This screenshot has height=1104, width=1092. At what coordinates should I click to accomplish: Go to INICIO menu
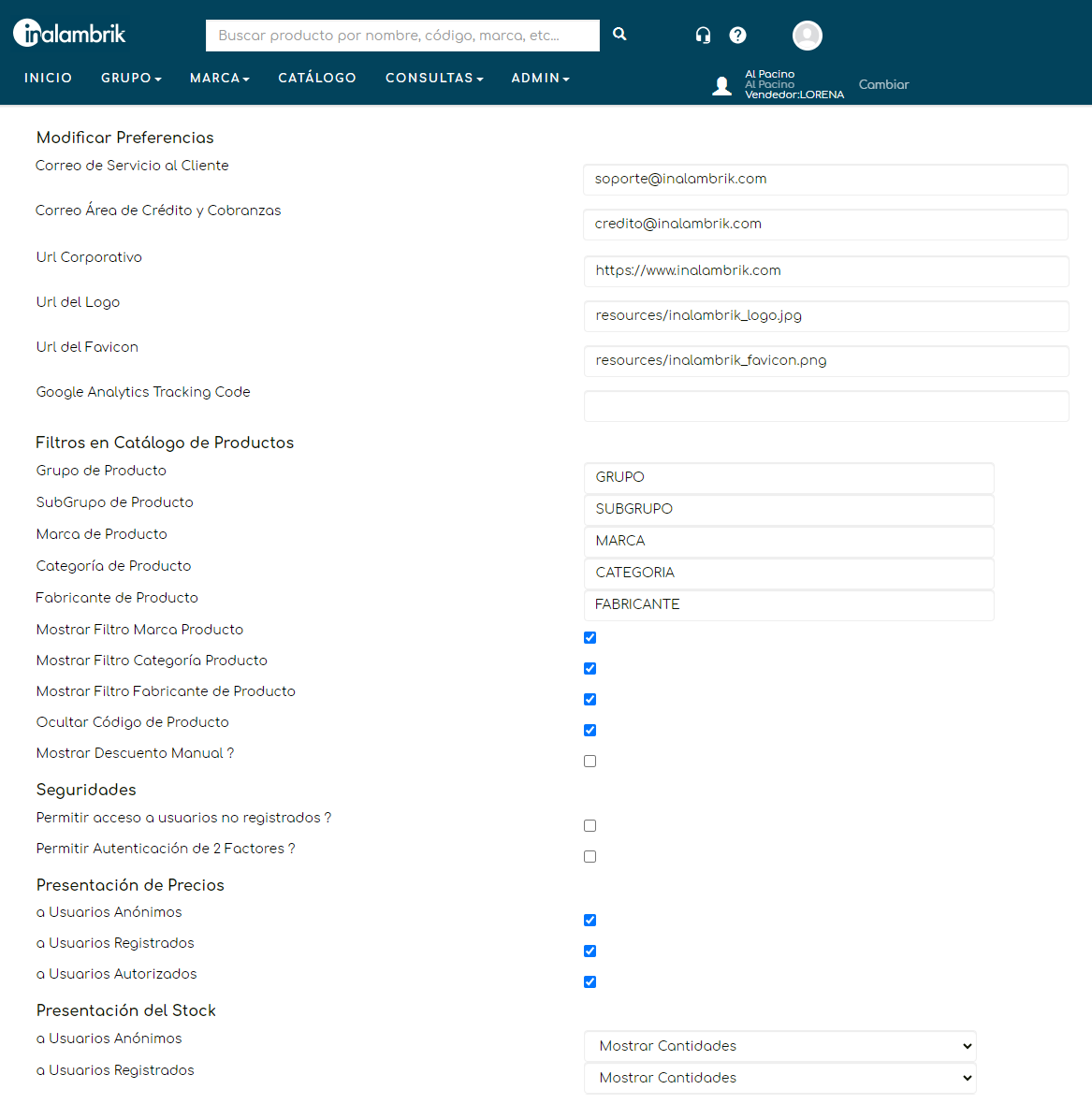click(48, 79)
